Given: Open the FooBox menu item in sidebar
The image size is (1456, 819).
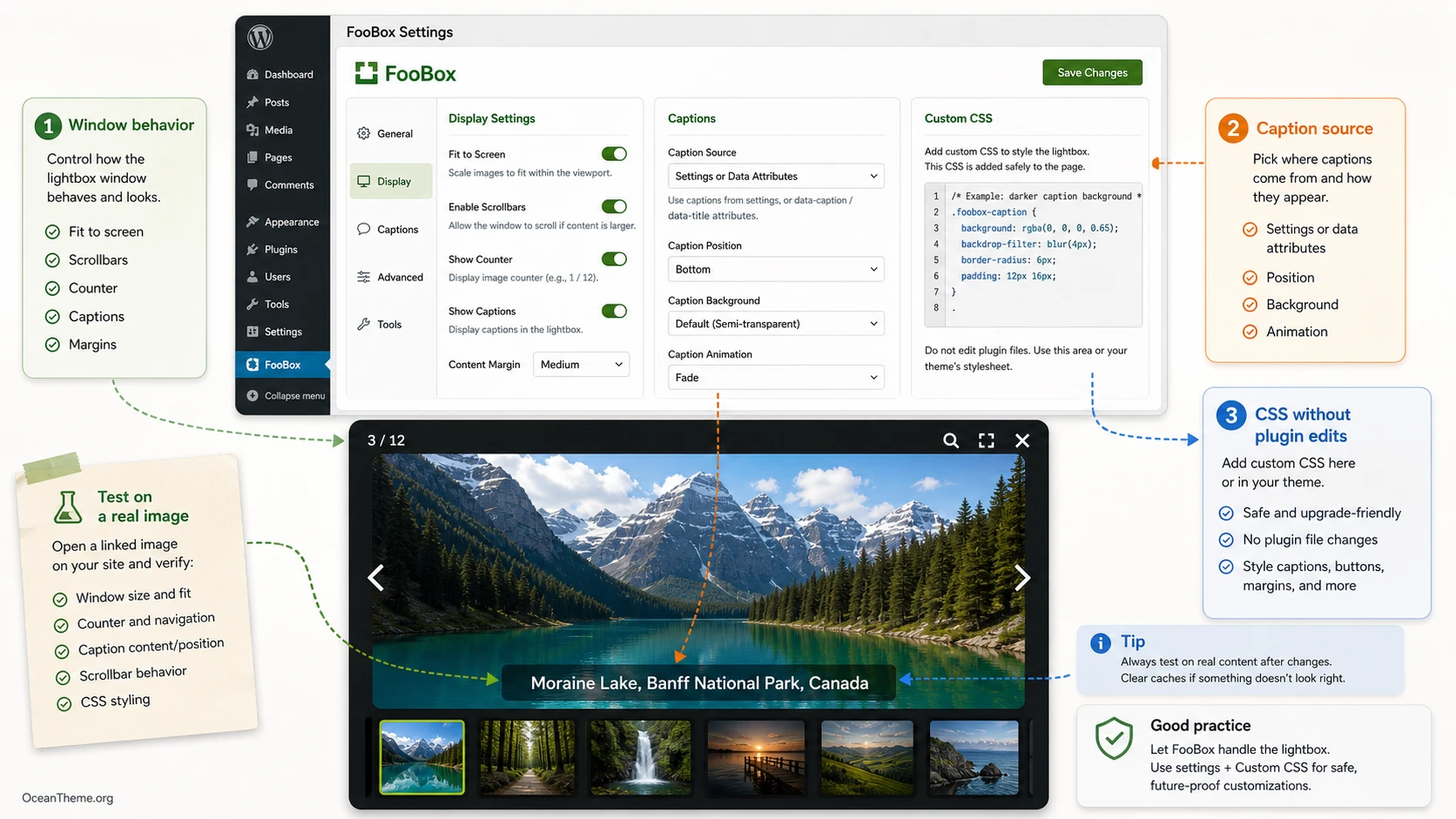Looking at the screenshot, I should coord(283,365).
